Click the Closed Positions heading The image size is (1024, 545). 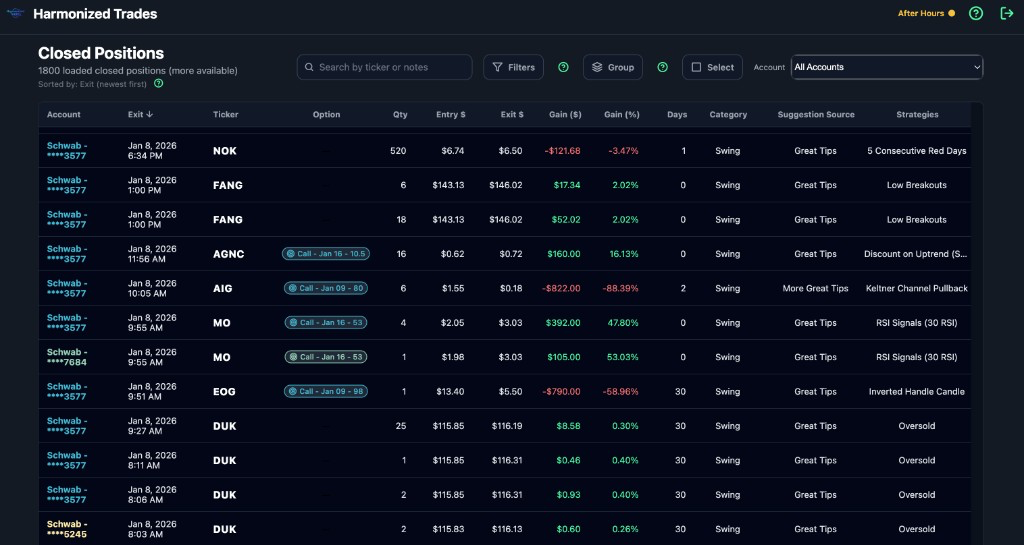tap(101, 53)
